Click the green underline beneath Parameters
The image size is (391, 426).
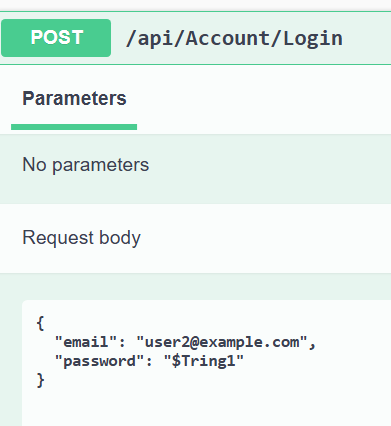tap(74, 127)
